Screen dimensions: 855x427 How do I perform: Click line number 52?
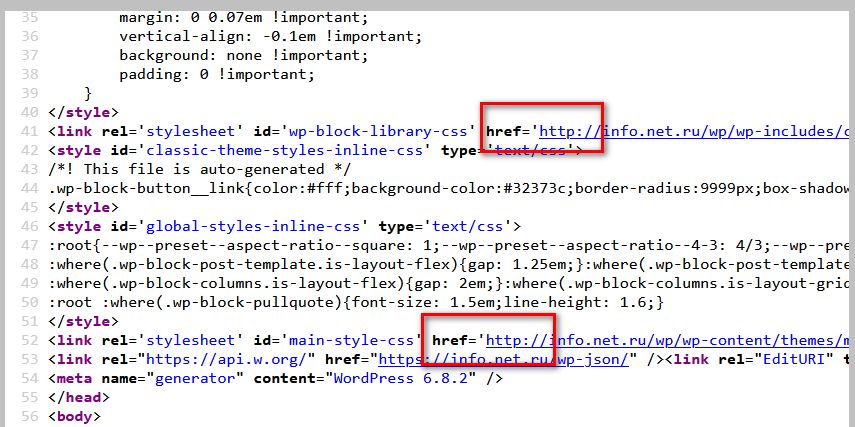click(x=29, y=340)
